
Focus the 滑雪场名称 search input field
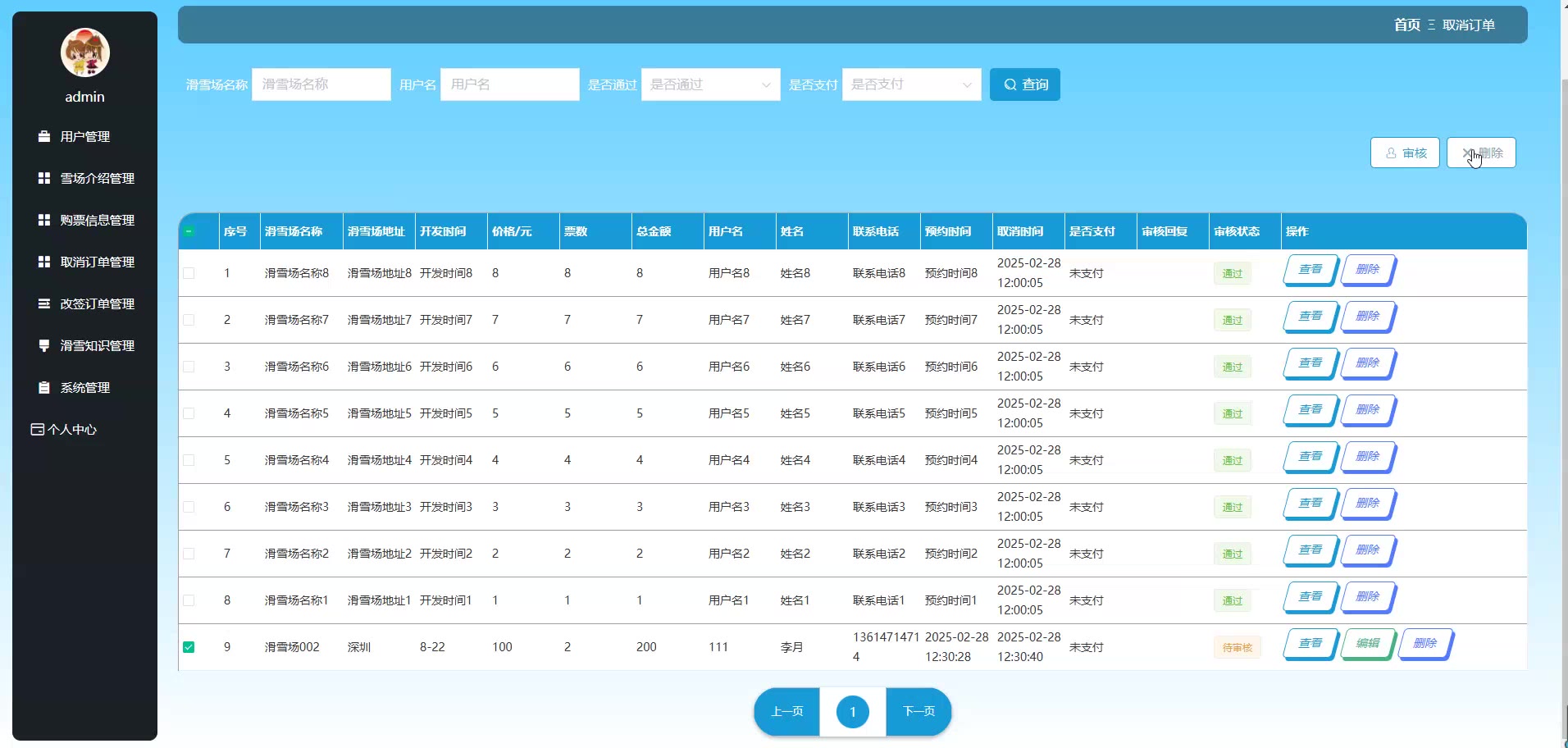321,84
